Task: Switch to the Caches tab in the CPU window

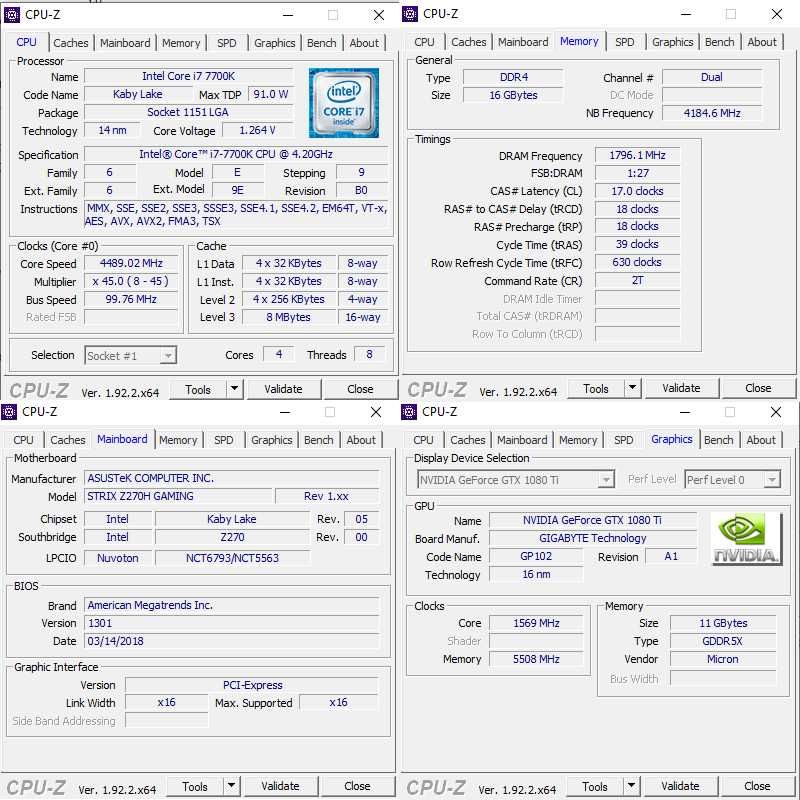Action: point(70,43)
